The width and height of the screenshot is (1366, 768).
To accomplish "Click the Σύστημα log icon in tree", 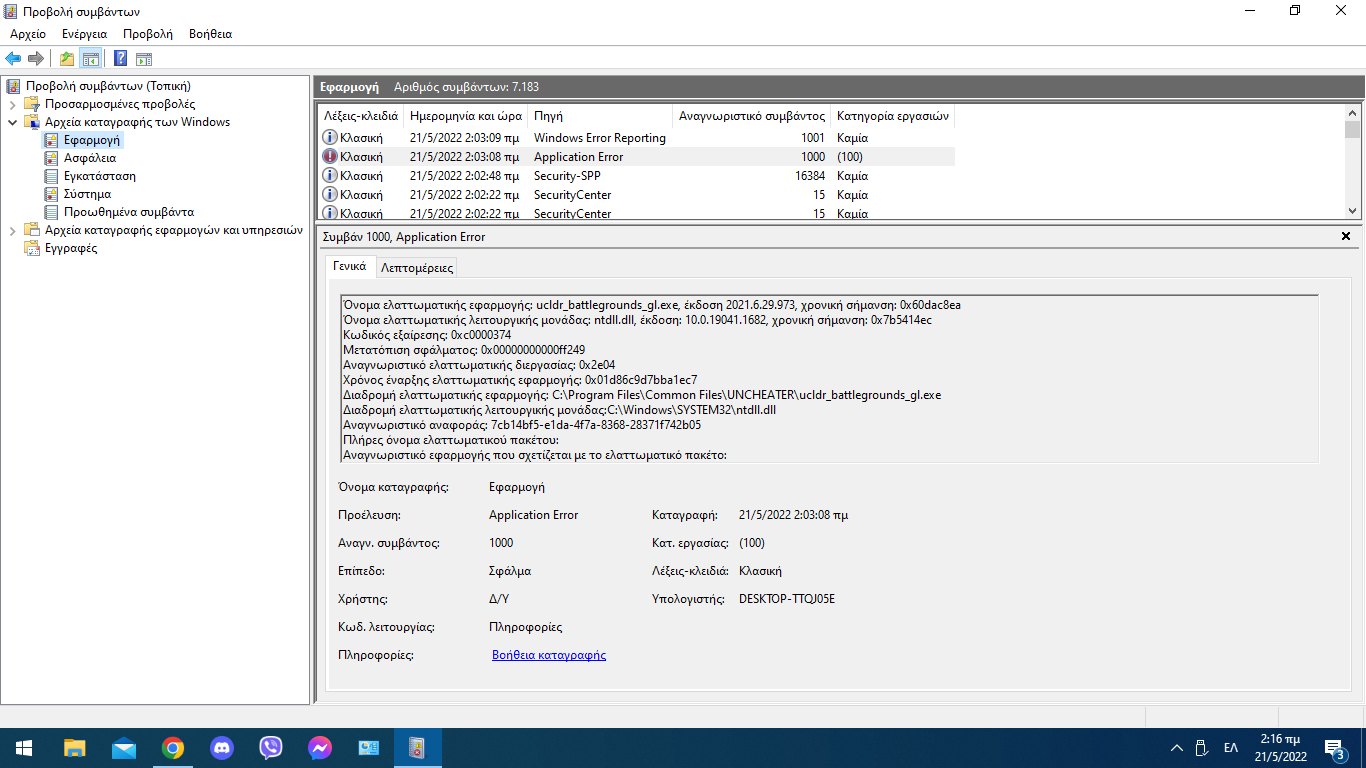I will coord(51,194).
